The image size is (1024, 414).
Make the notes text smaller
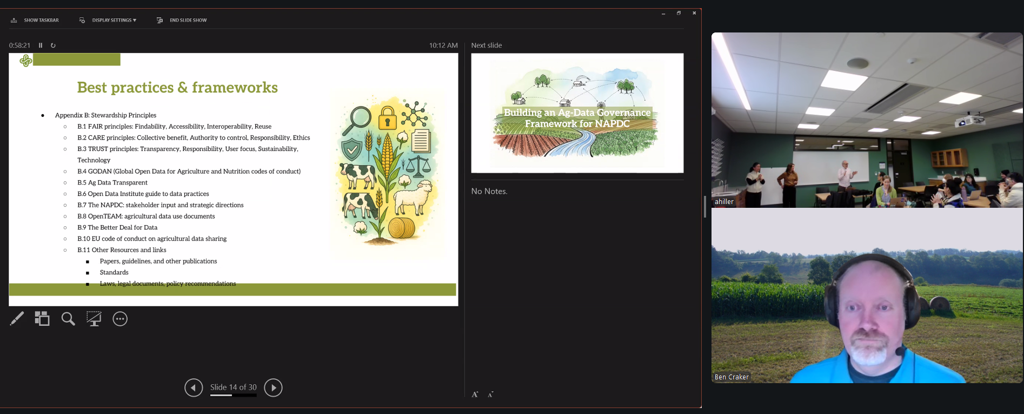coord(490,395)
